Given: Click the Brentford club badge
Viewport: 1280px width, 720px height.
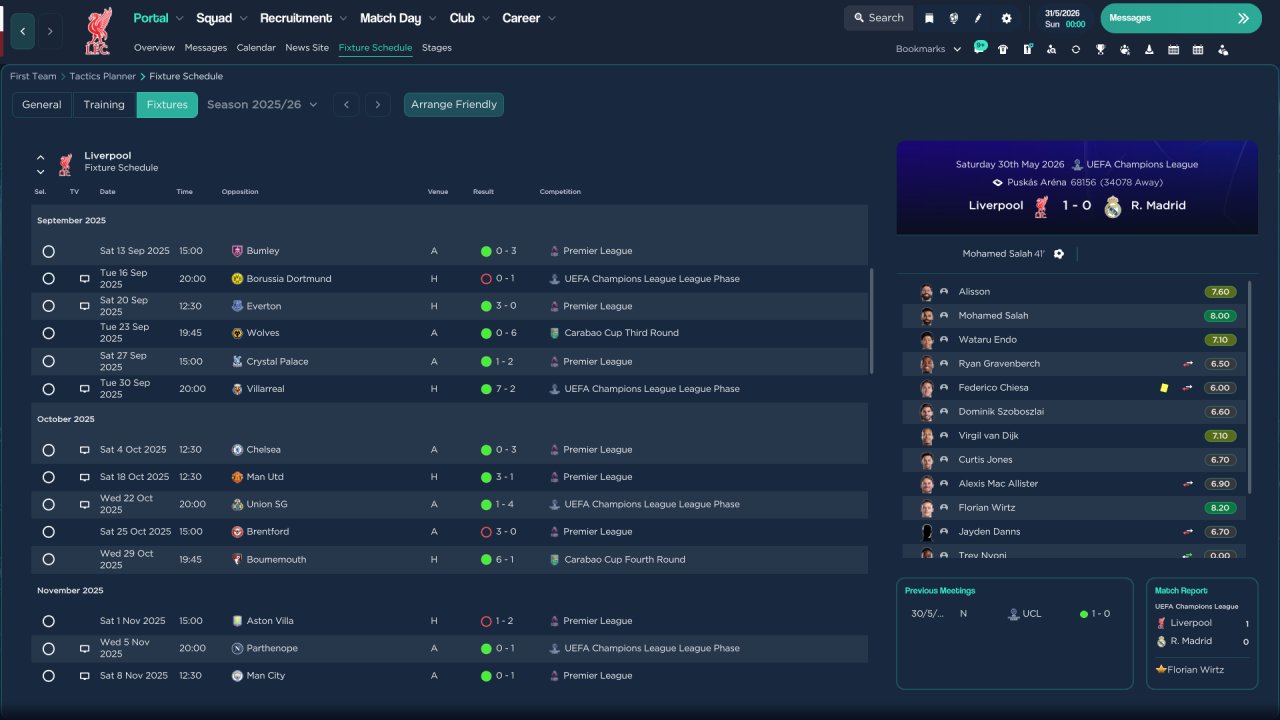Looking at the screenshot, I should [237, 532].
